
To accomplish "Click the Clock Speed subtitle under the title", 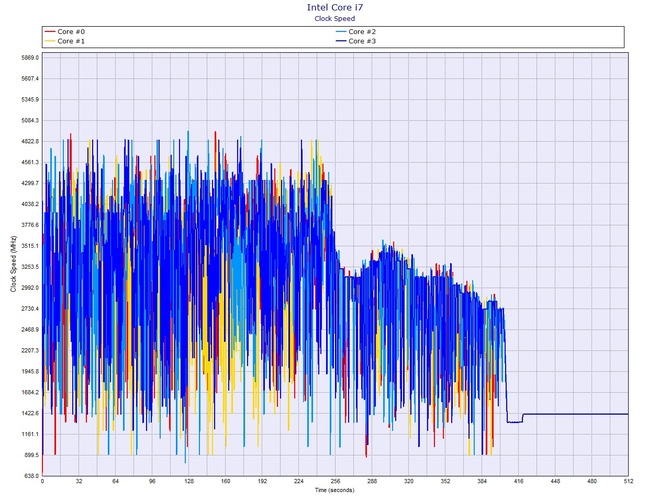I will click(x=335, y=18).
